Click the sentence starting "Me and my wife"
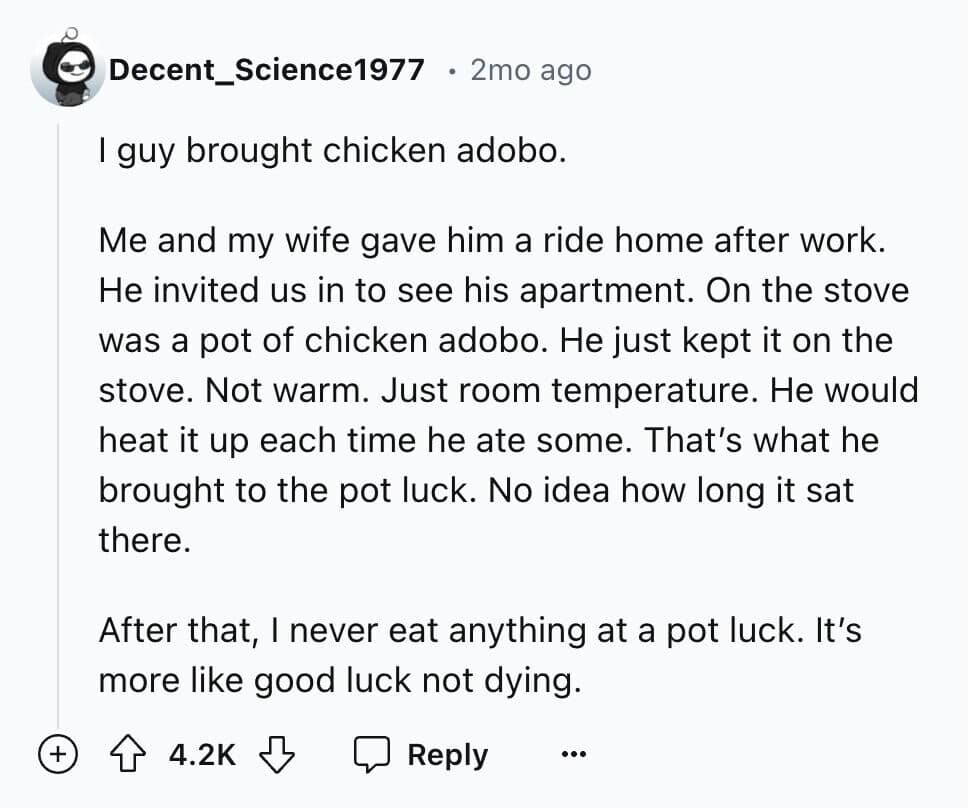968x808 pixels. pyautogui.click(x=492, y=241)
